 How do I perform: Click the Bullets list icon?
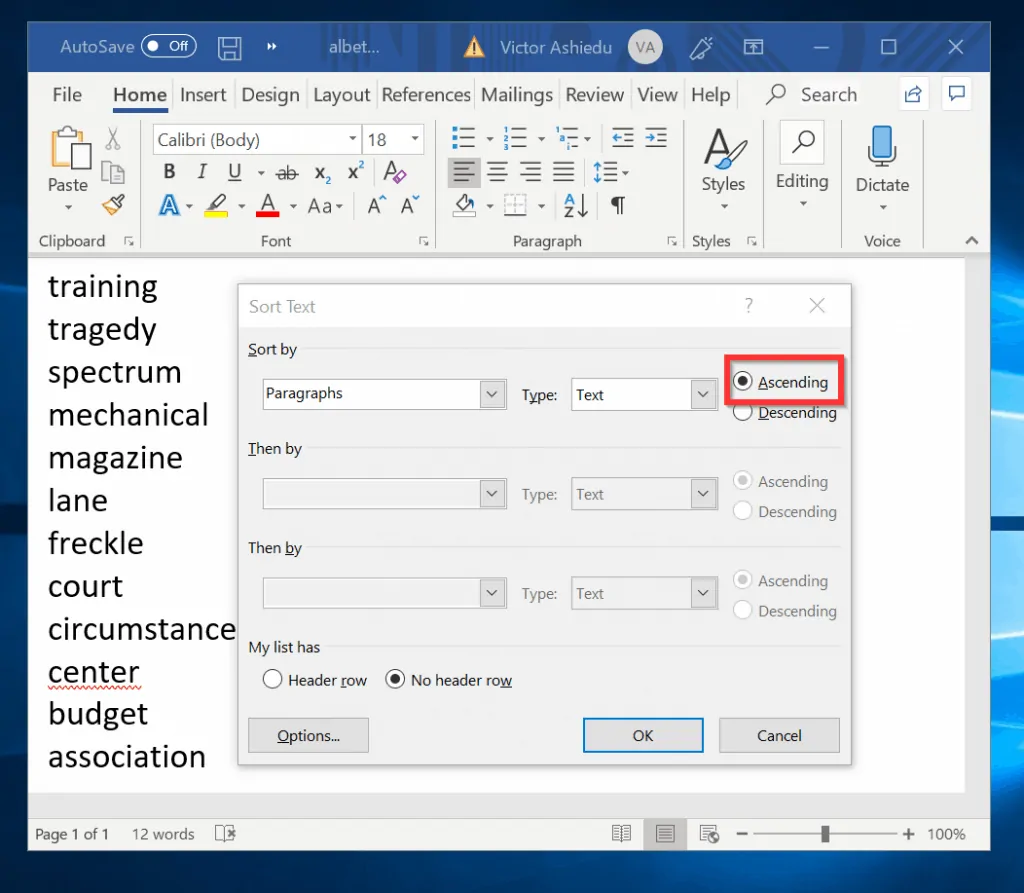point(463,138)
